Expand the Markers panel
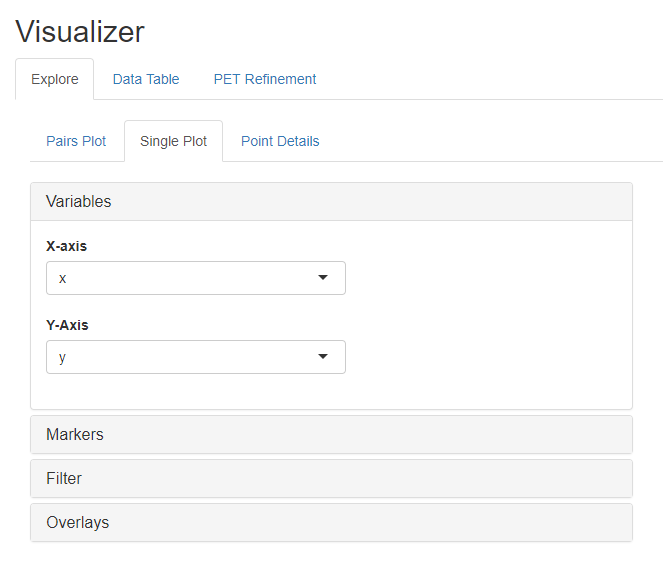 coord(332,435)
